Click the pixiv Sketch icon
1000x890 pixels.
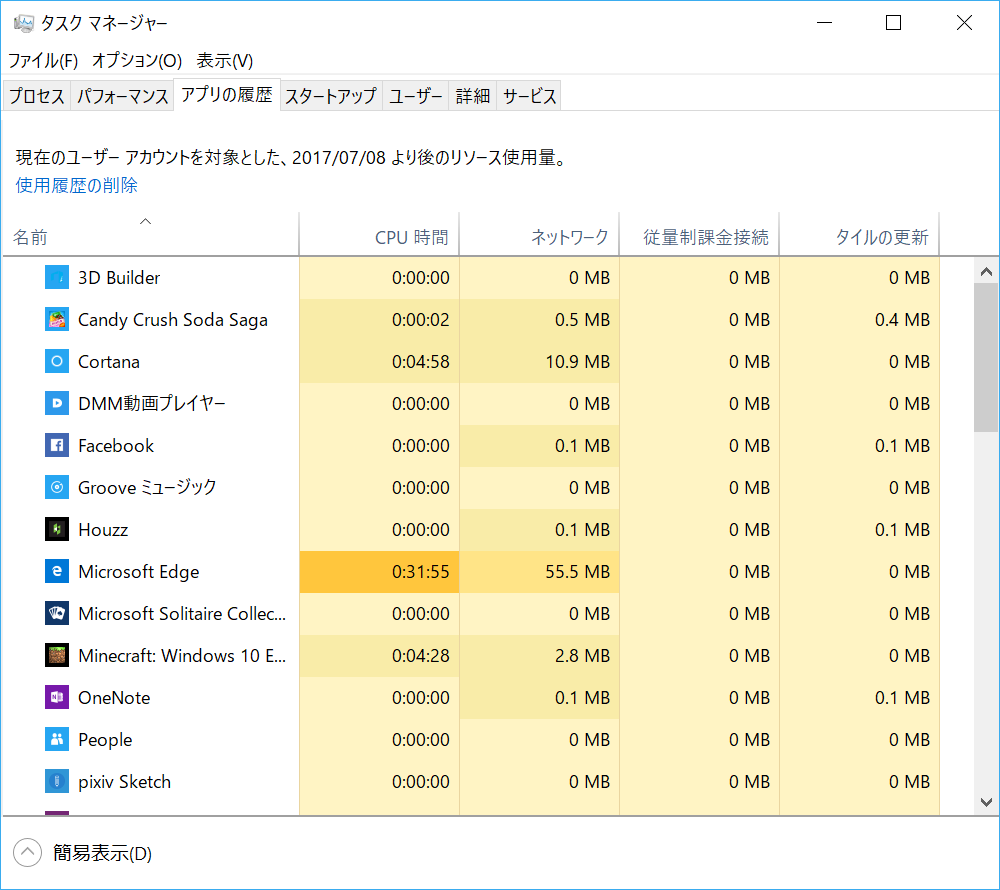pos(57,782)
